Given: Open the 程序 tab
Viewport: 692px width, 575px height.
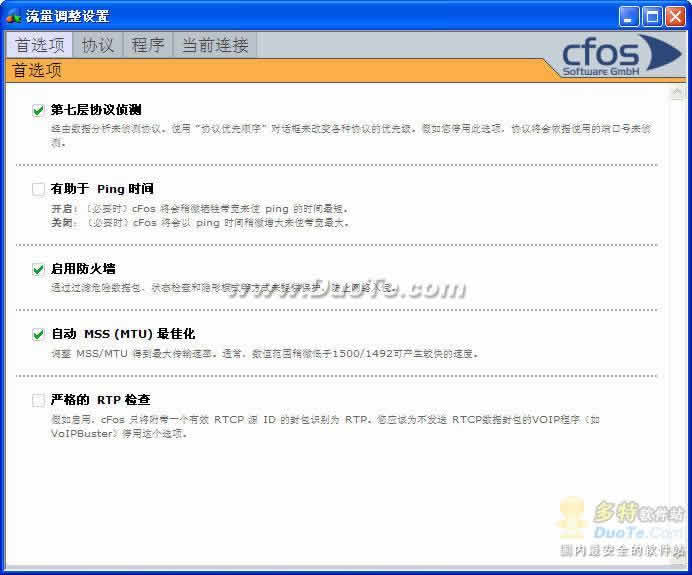Looking at the screenshot, I should (x=147, y=45).
